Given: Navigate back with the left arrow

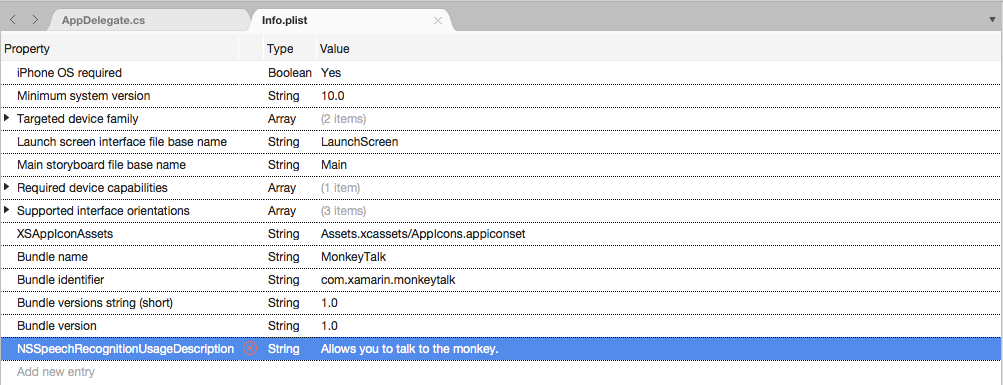Looking at the screenshot, I should pyautogui.click(x=13, y=20).
